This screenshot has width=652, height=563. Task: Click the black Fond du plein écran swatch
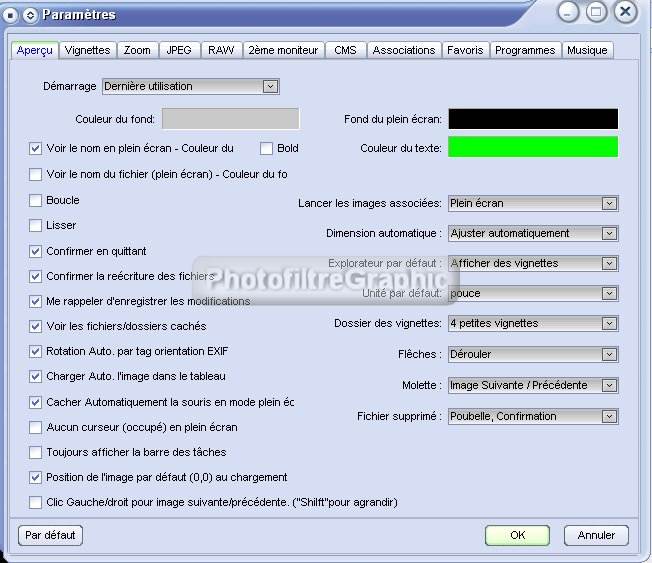point(533,119)
